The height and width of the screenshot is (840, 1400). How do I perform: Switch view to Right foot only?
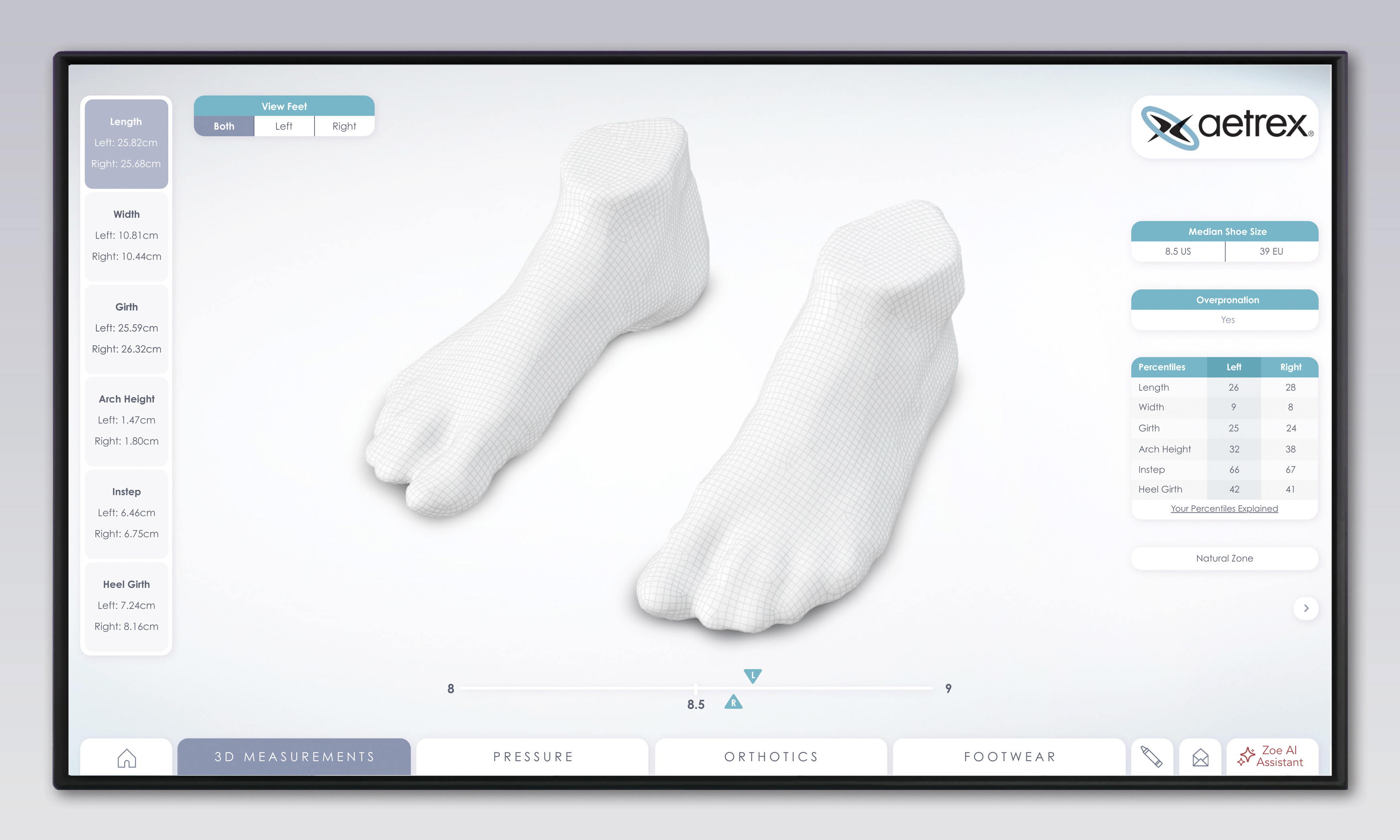coord(344,126)
